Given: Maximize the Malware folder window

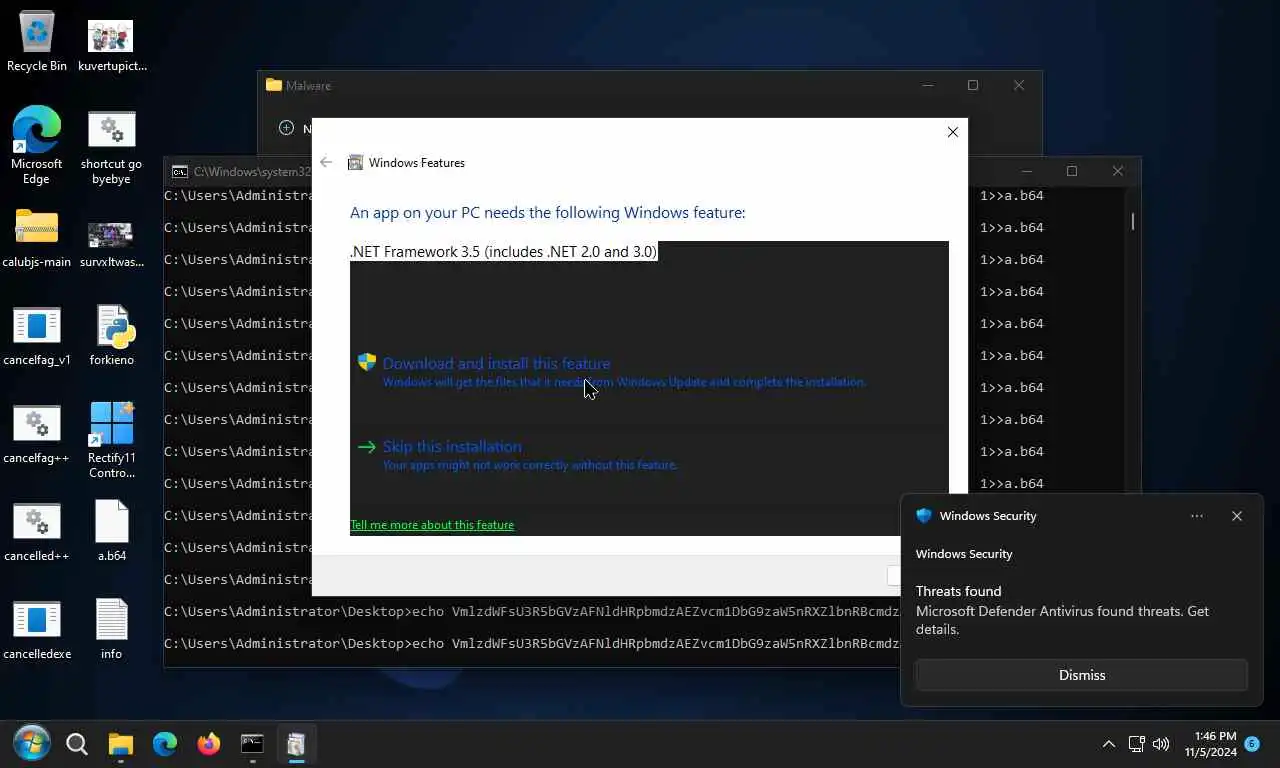Looking at the screenshot, I should coord(973,86).
